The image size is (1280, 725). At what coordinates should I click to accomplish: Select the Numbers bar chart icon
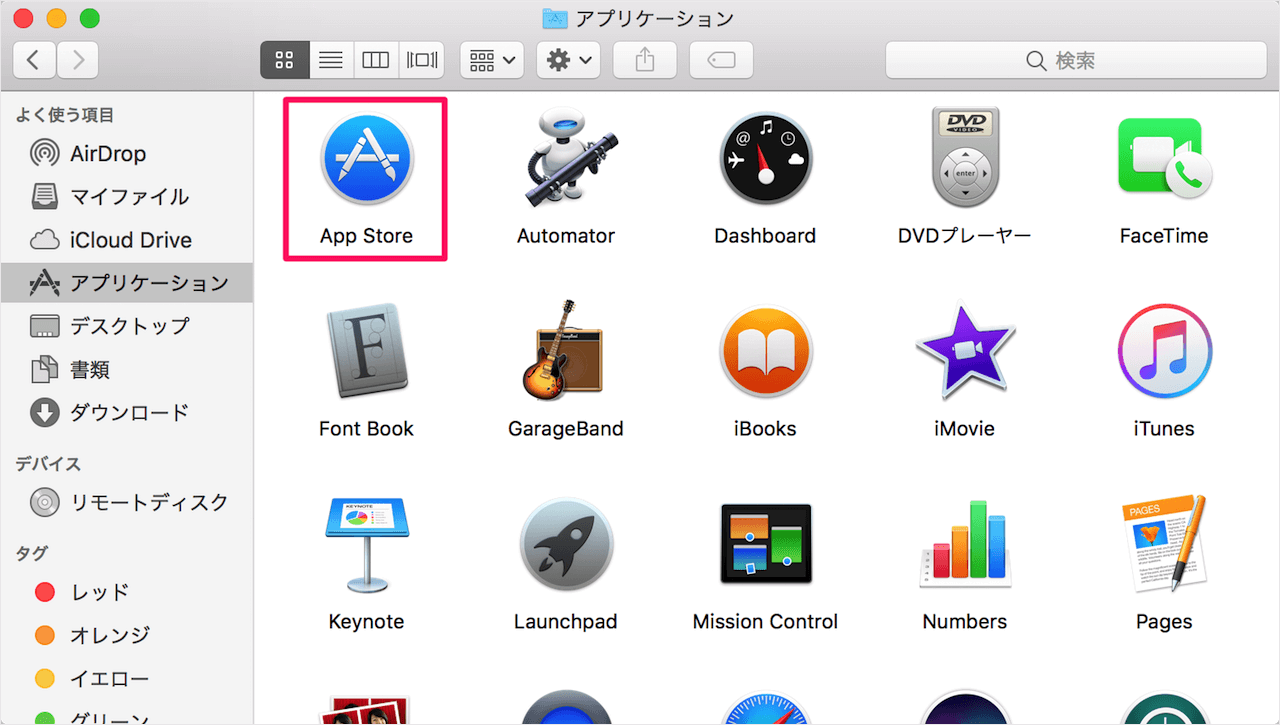point(964,543)
